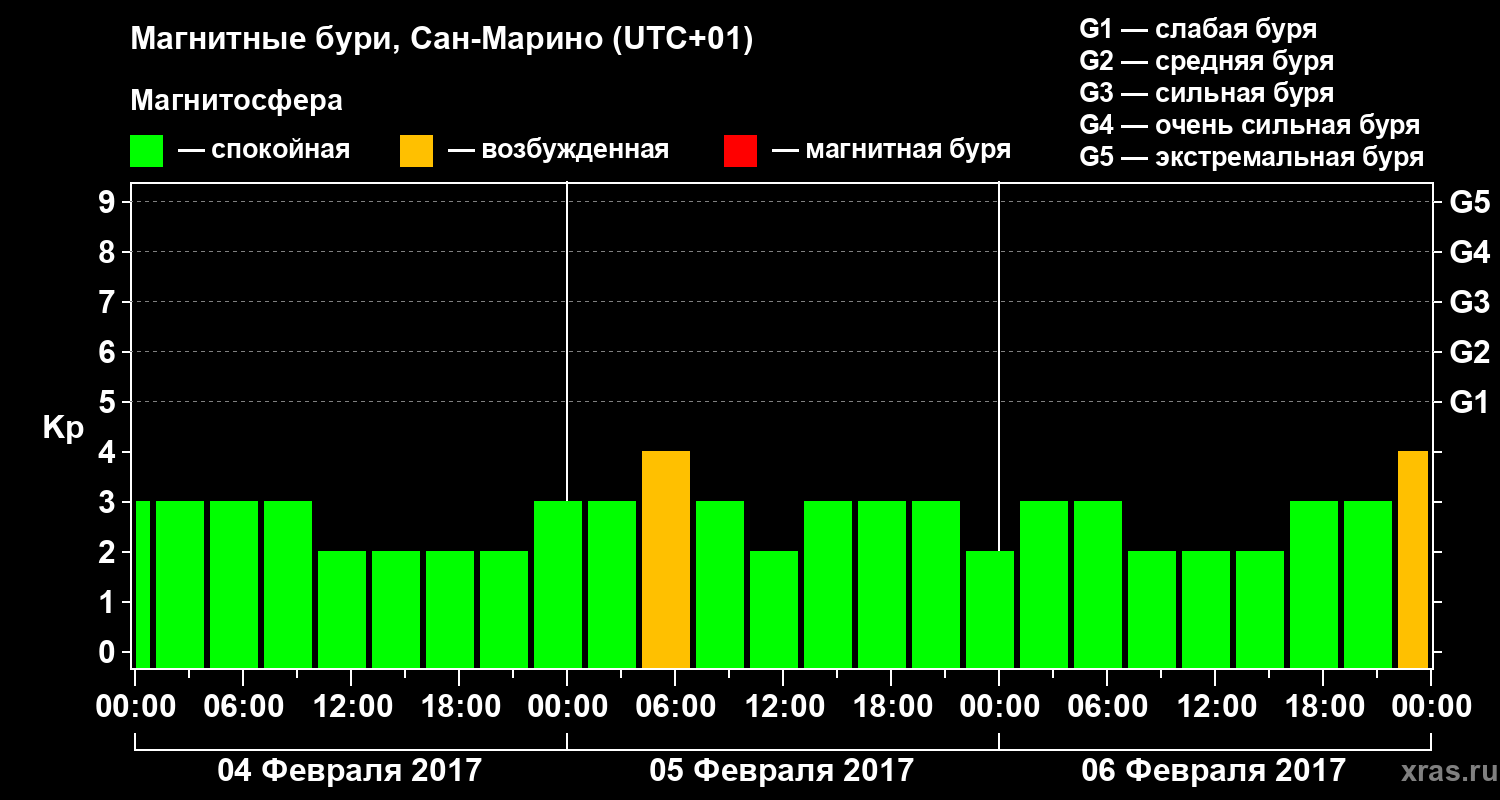This screenshot has height=800, width=1500.
Task: Click the date label '05 Февраля 2017'
Action: click(782, 771)
